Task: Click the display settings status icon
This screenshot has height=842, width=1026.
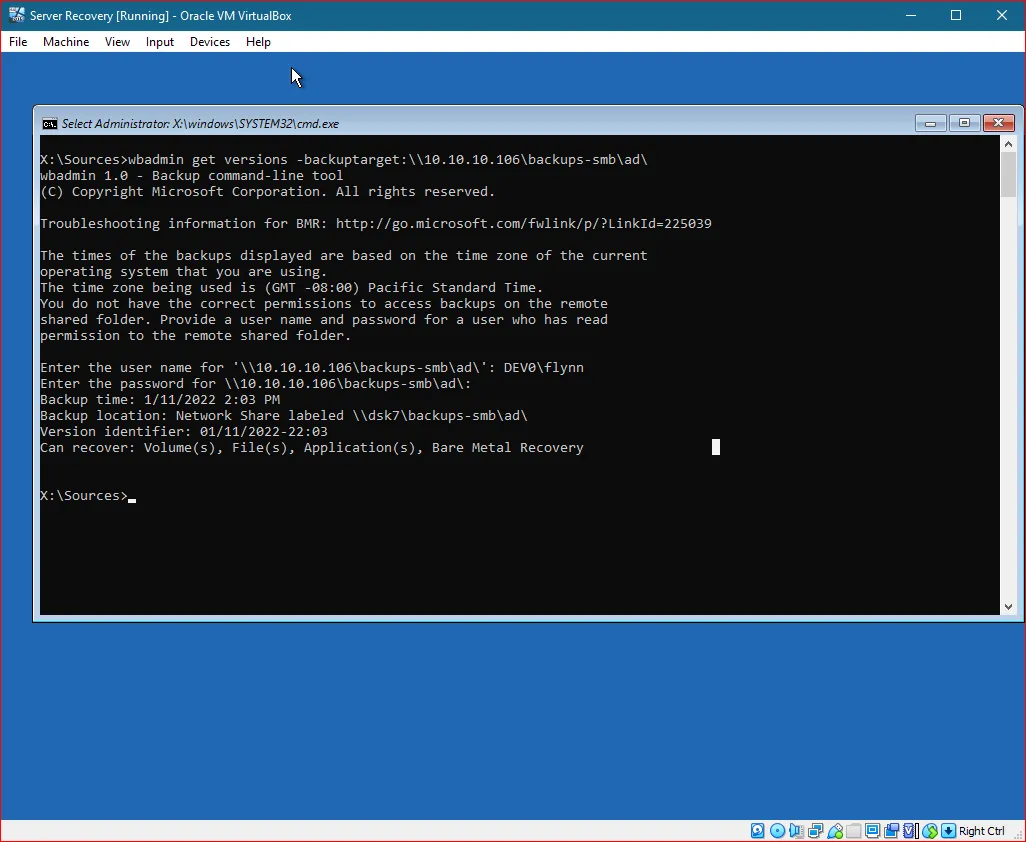Action: coord(872,830)
